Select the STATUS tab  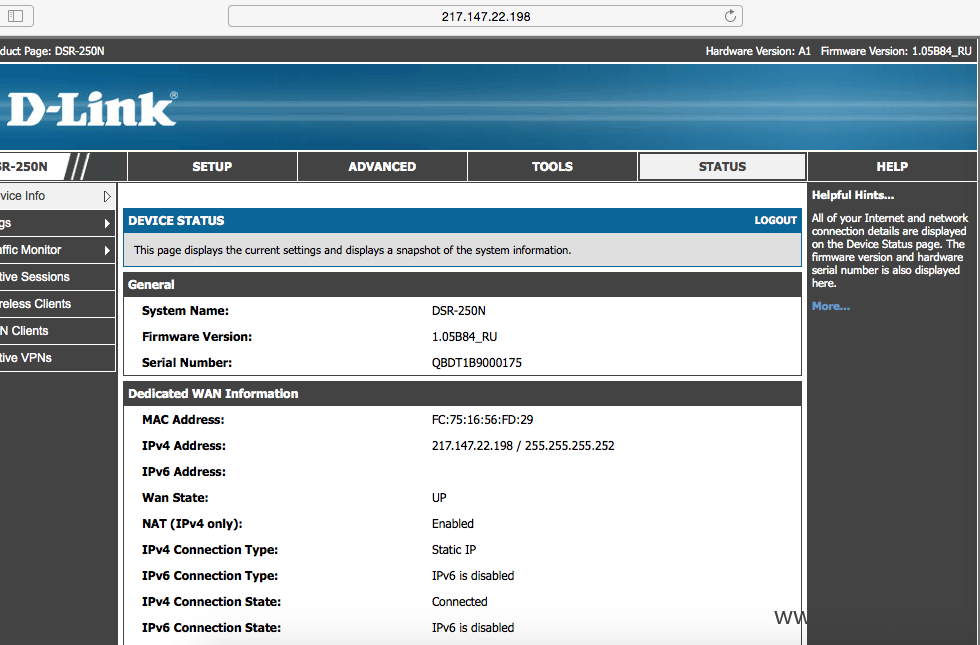(x=722, y=167)
